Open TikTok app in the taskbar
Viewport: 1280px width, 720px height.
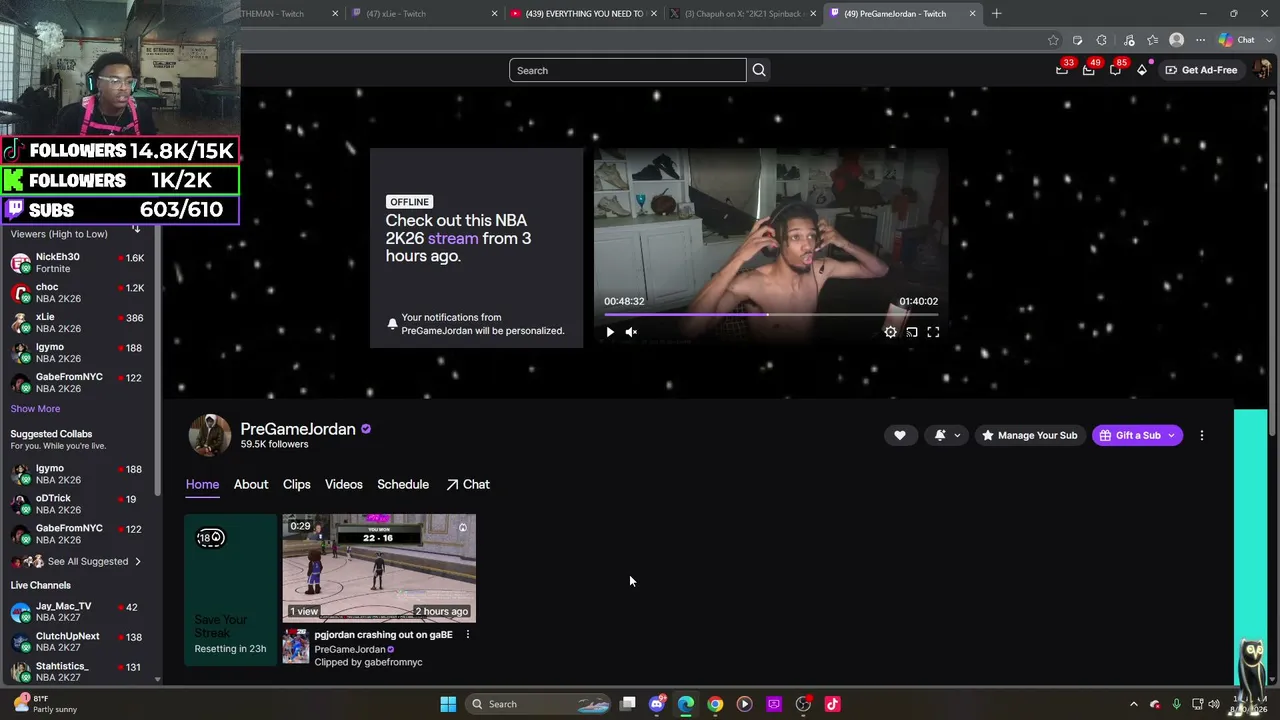pos(832,704)
